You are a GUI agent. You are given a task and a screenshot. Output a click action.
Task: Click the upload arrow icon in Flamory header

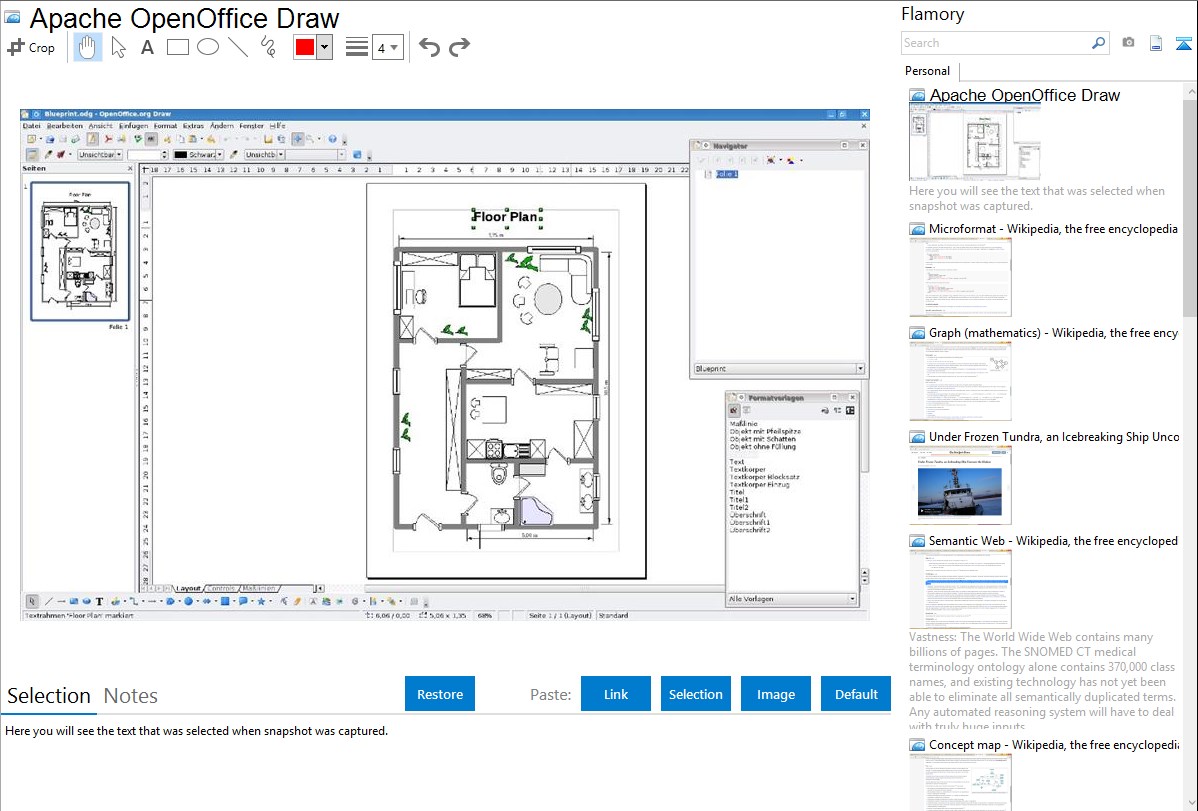1183,43
